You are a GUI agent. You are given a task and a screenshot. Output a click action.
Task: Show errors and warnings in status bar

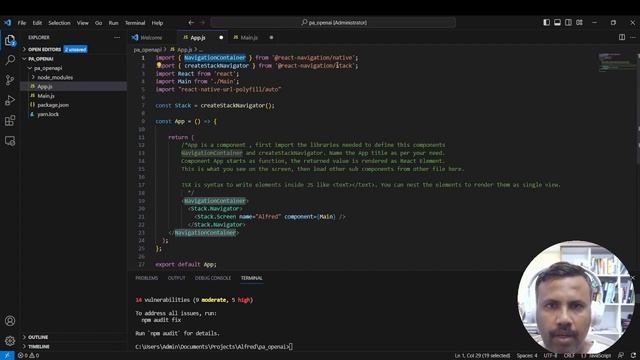click(x=29, y=356)
